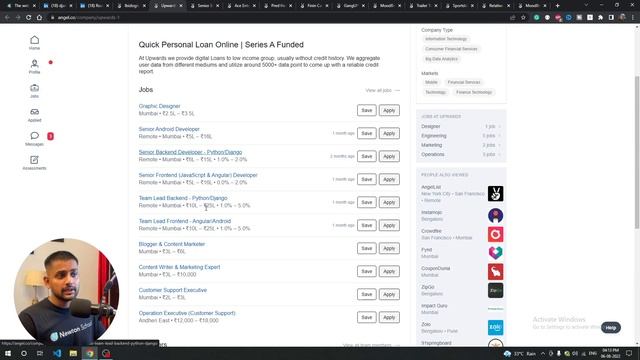640x360 pixels.
Task: Switch to the second LinkedIn browser tab
Action: (94, 6)
